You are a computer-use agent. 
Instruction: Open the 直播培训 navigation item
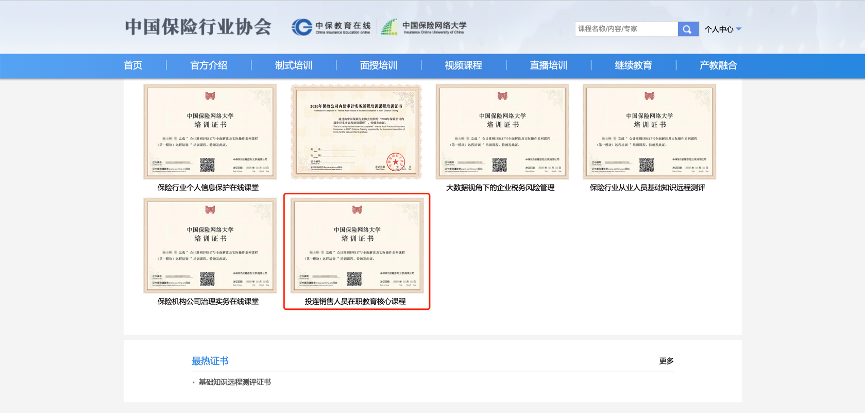click(548, 66)
